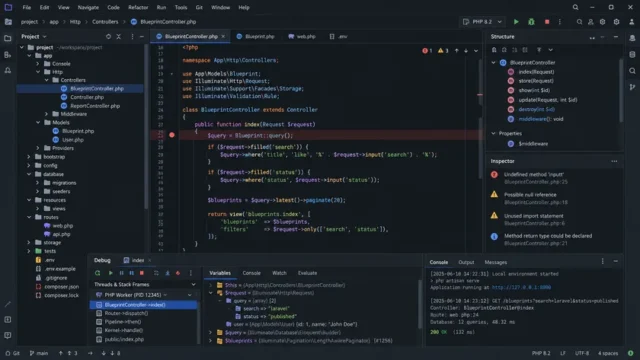This screenshot has width=640, height=360.
Task: Switch to the web.php editor tab
Action: tap(302, 36)
